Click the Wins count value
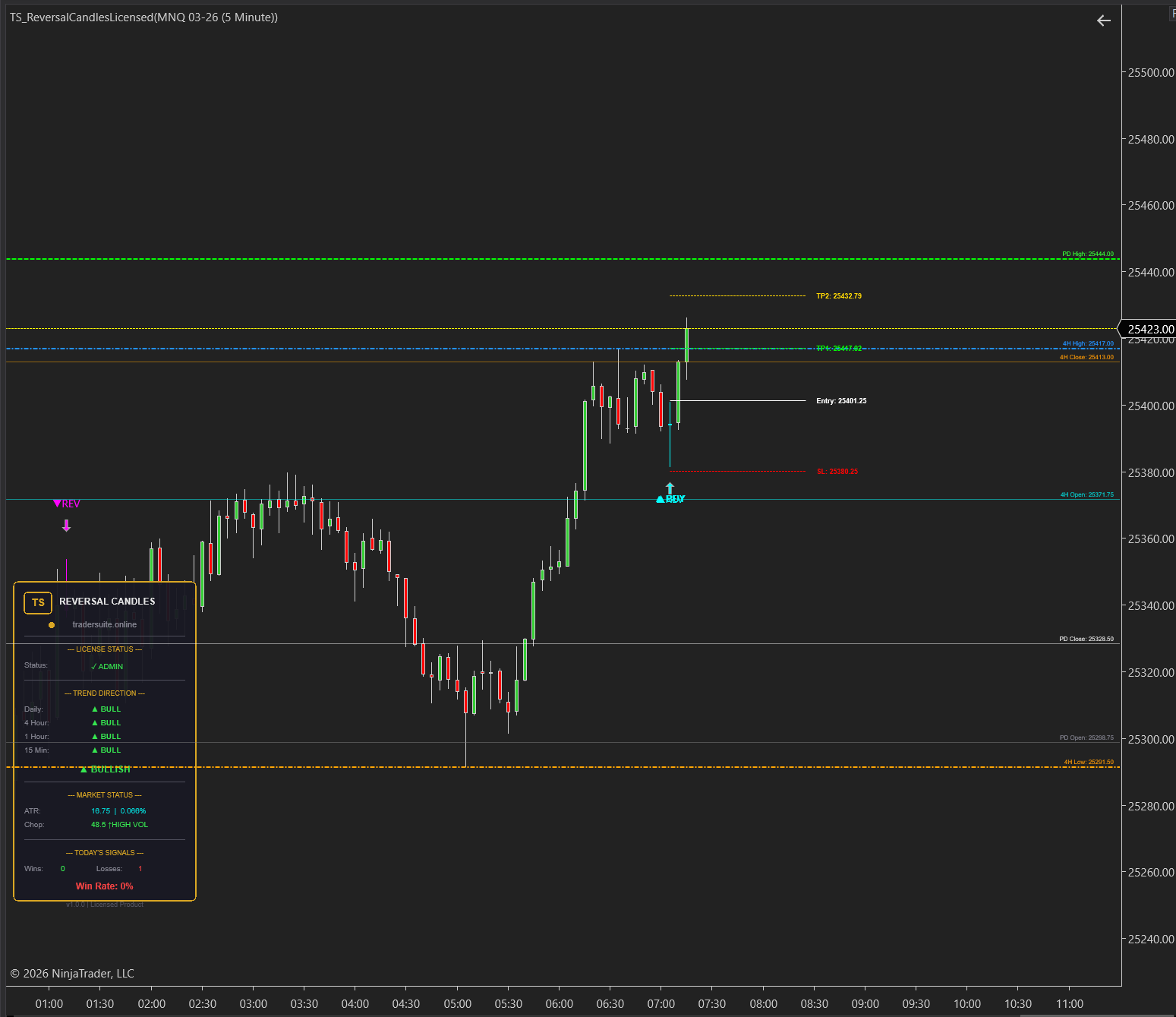 (x=63, y=869)
